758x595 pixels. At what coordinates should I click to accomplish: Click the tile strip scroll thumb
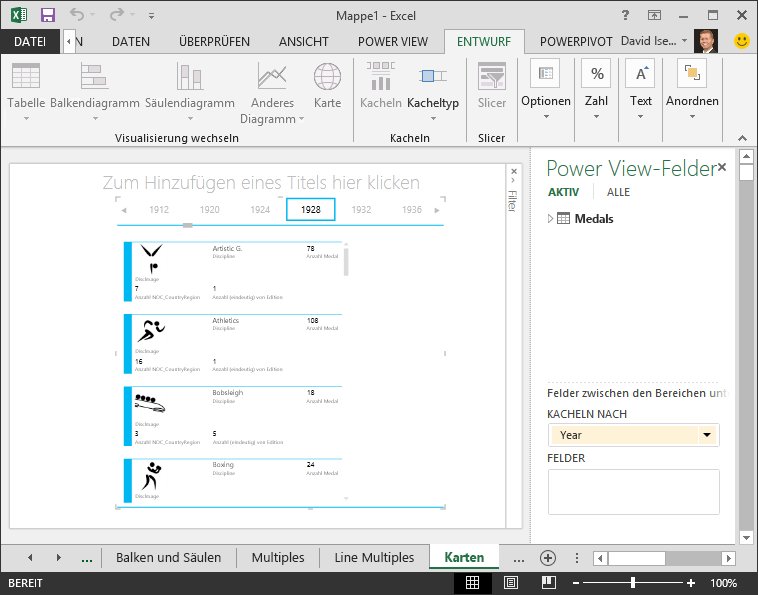point(188,225)
